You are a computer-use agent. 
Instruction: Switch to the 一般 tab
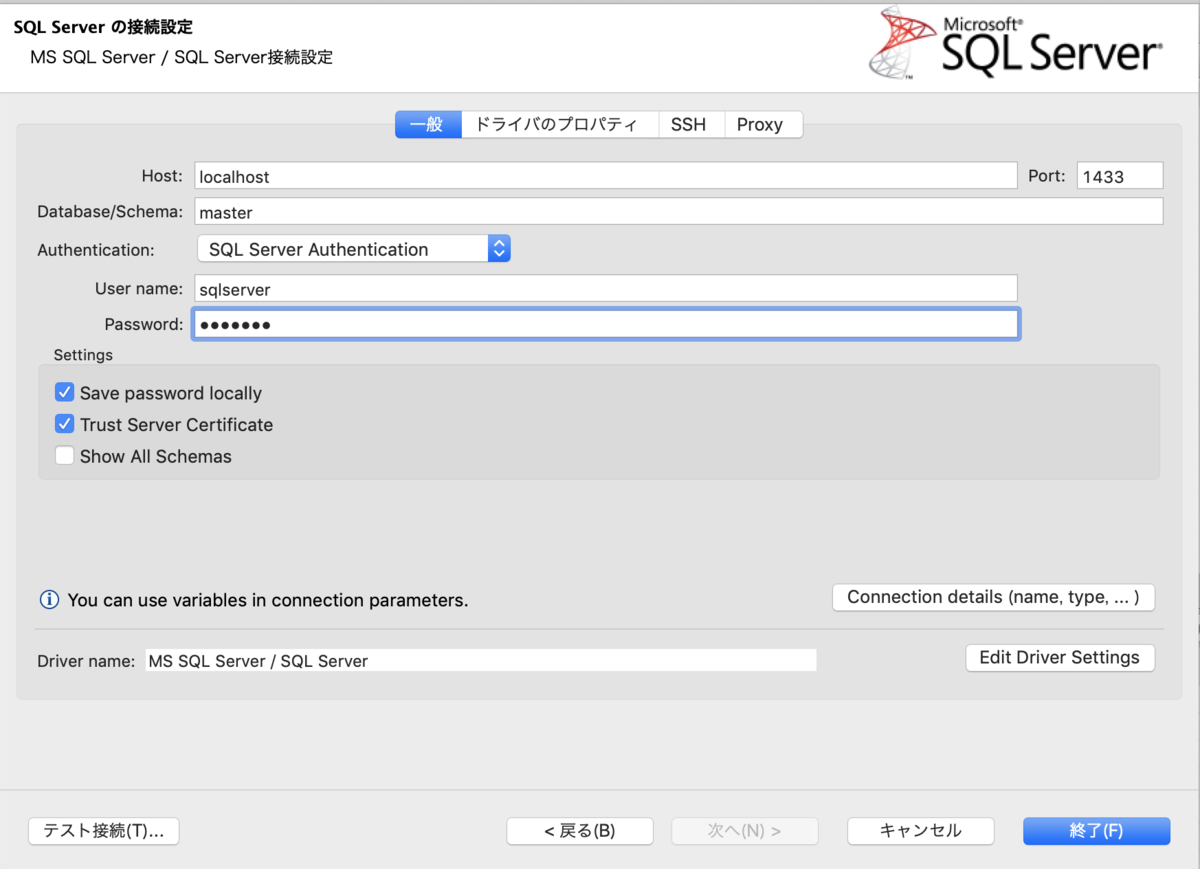pyautogui.click(x=428, y=124)
